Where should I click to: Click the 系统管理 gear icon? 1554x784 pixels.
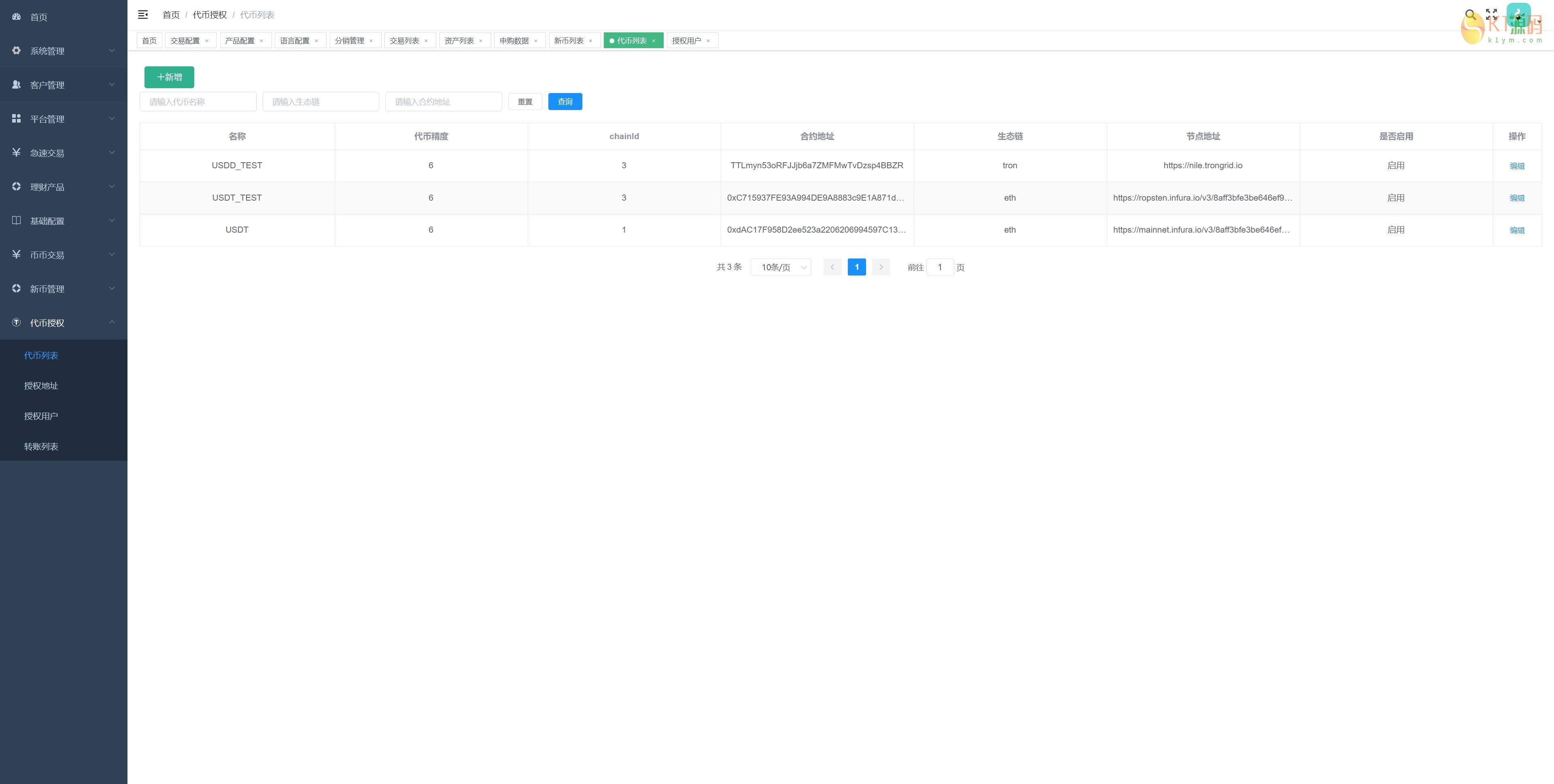pos(16,51)
